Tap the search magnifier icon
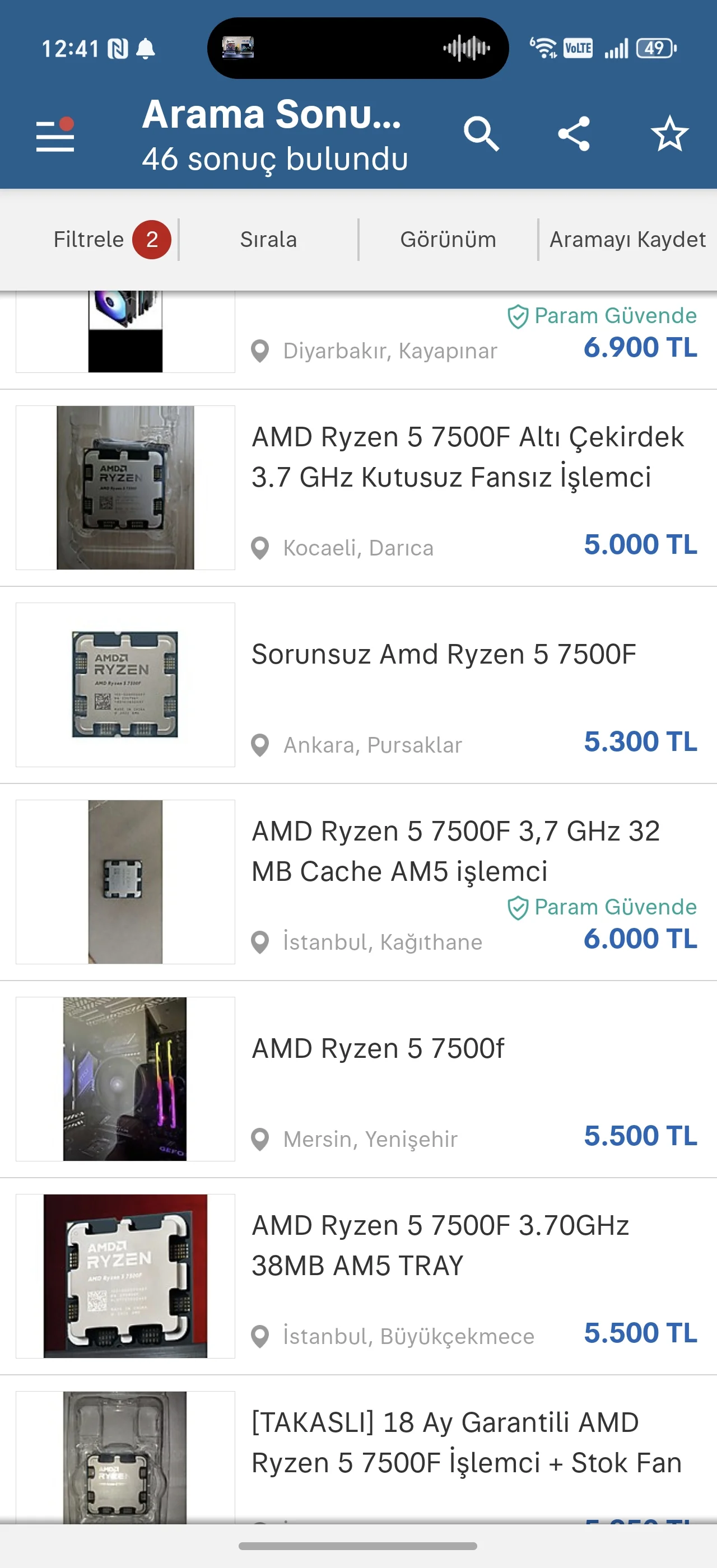This screenshot has width=717, height=1568. [x=481, y=133]
